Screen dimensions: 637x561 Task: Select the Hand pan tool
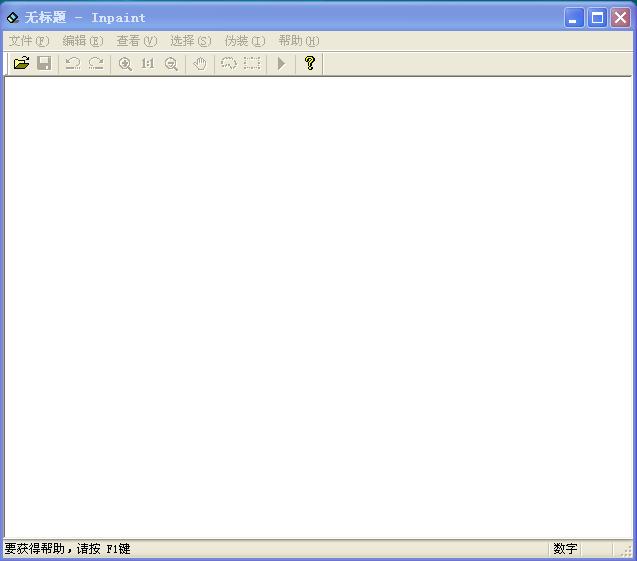(200, 63)
